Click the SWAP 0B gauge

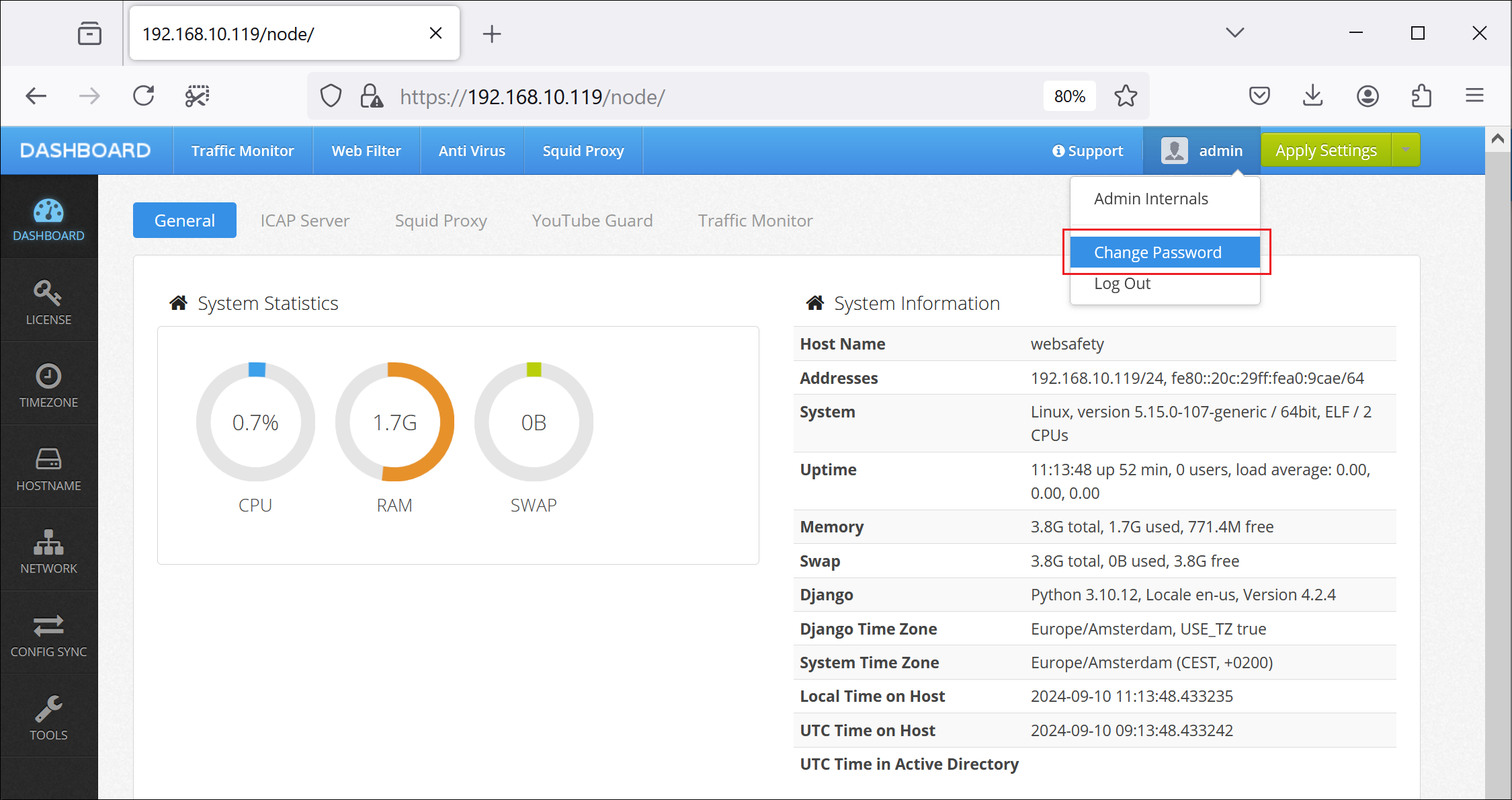pyautogui.click(x=534, y=422)
